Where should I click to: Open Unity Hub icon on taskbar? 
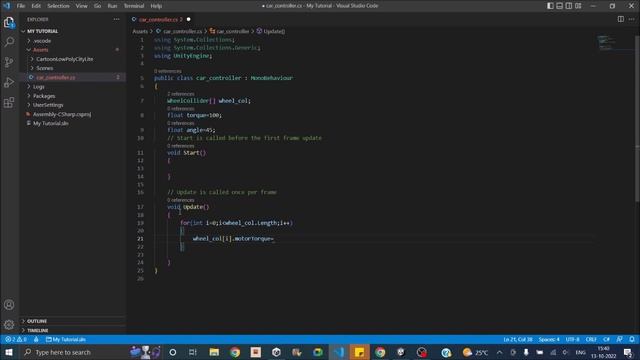[276, 352]
